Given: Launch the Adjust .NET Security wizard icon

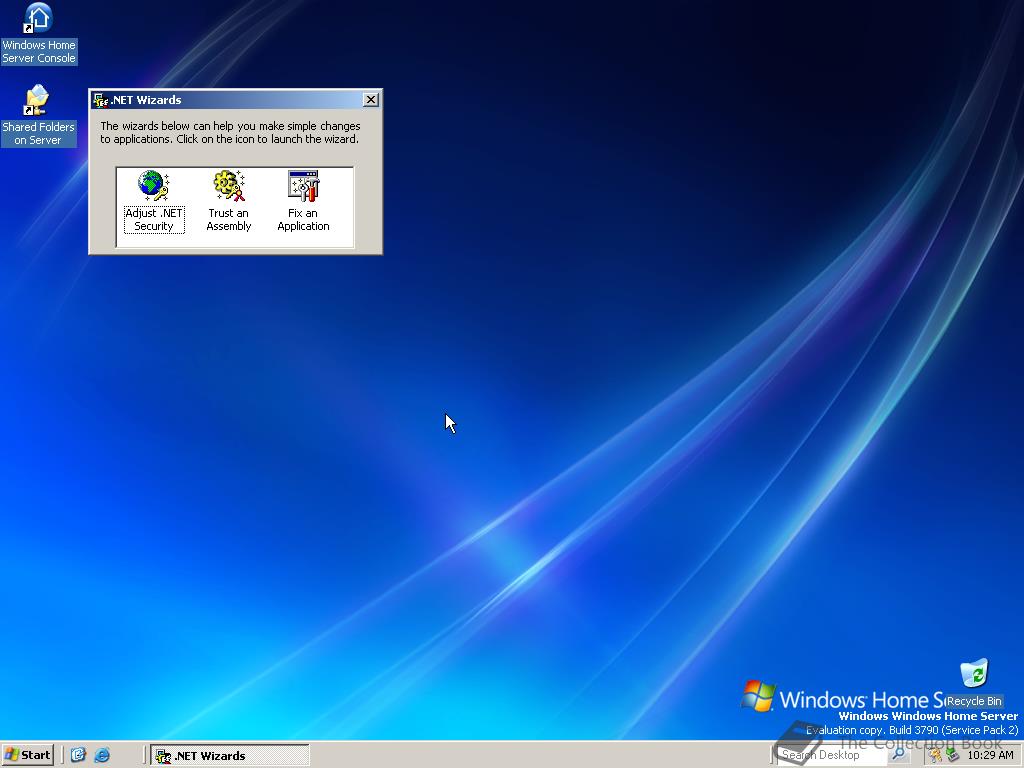Looking at the screenshot, I should (x=153, y=185).
